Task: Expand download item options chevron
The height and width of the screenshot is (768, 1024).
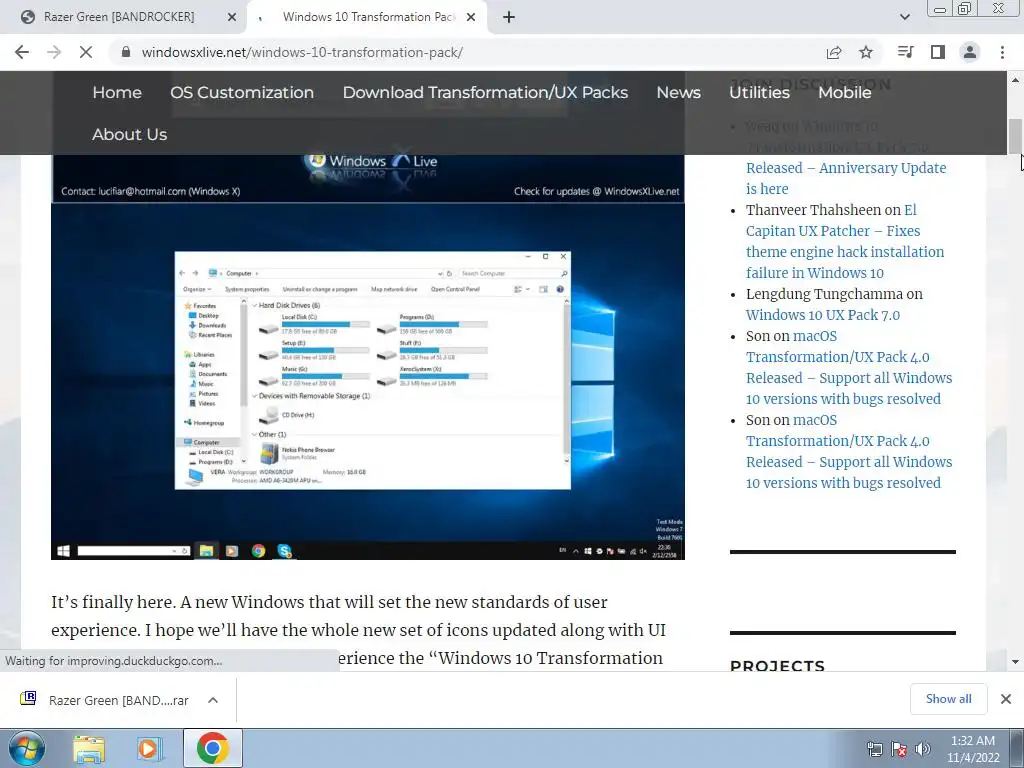Action: pos(212,700)
